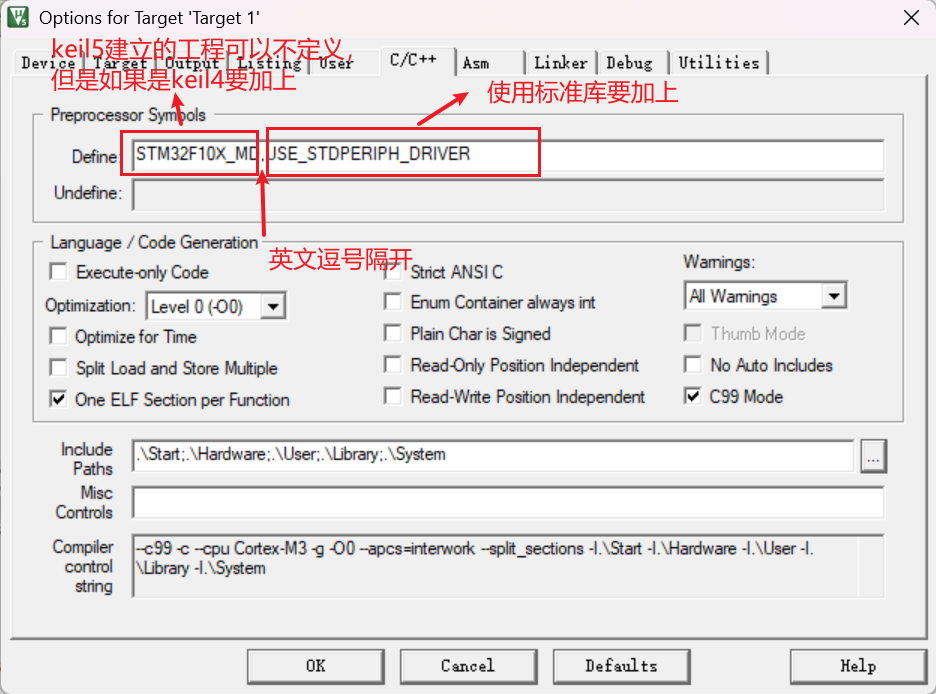Image resolution: width=936 pixels, height=694 pixels.
Task: Switch to the Device tab
Action: pos(48,63)
